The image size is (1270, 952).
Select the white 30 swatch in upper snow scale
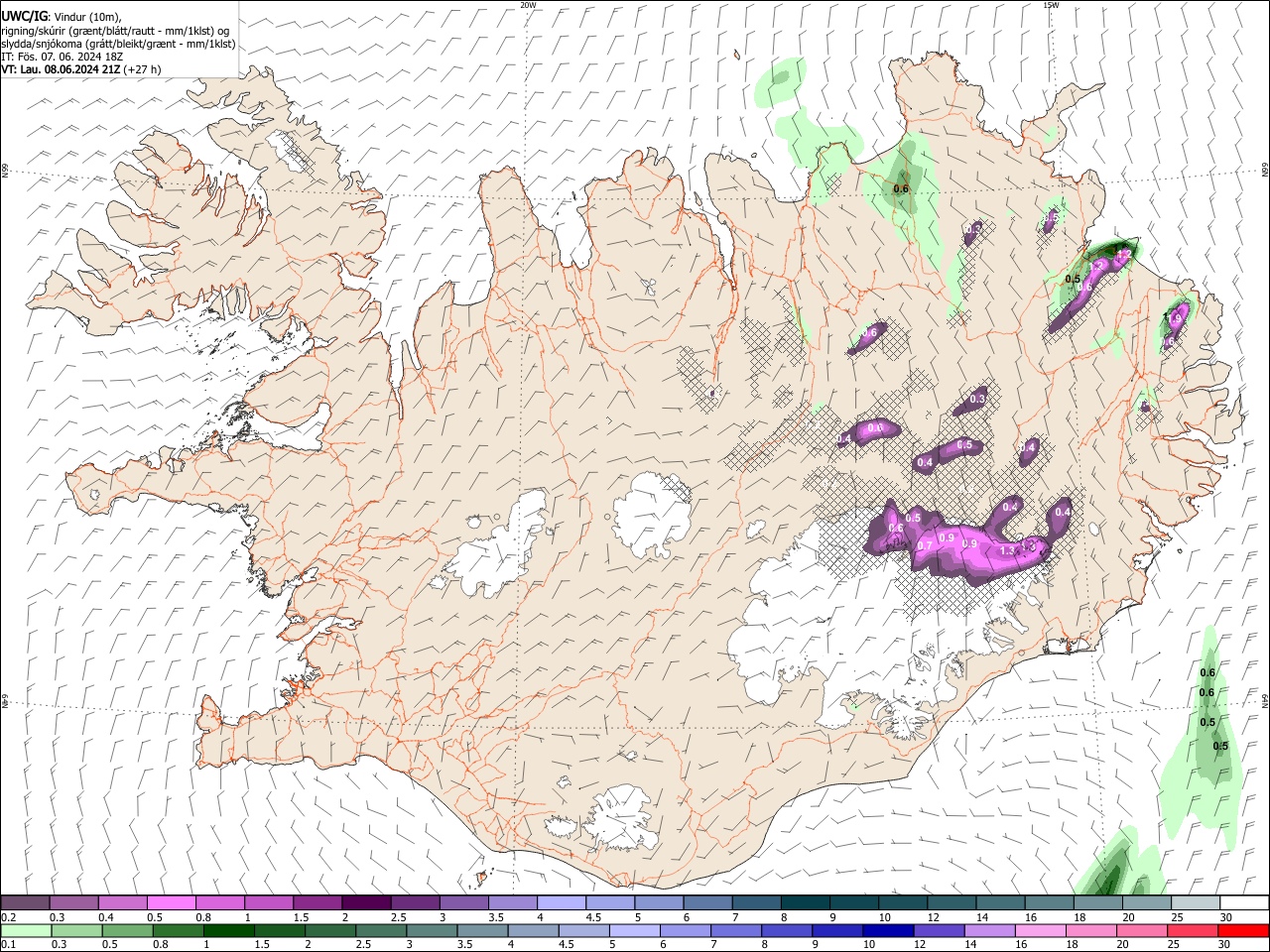coord(1244,902)
